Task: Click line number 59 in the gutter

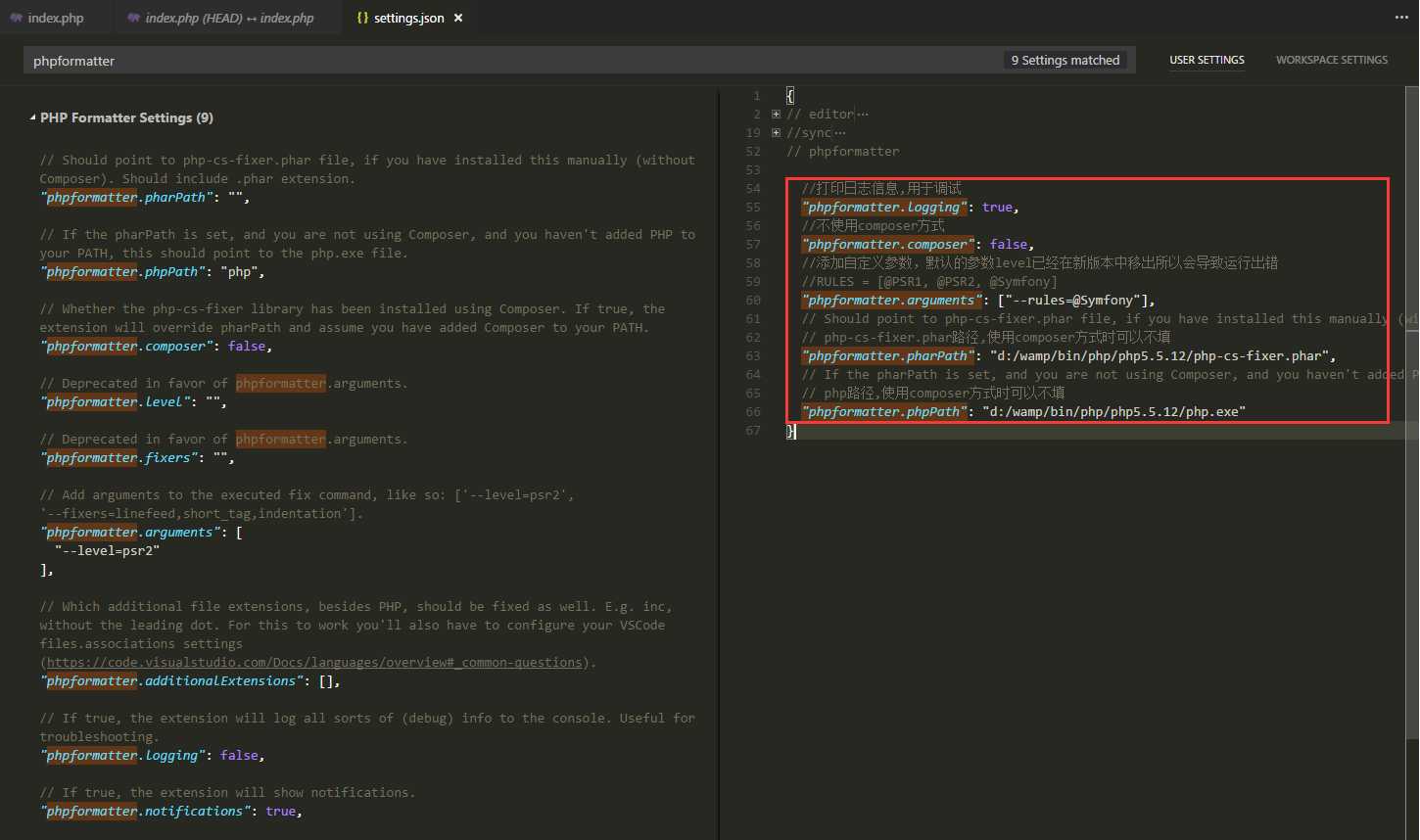Action: pyautogui.click(x=752, y=281)
